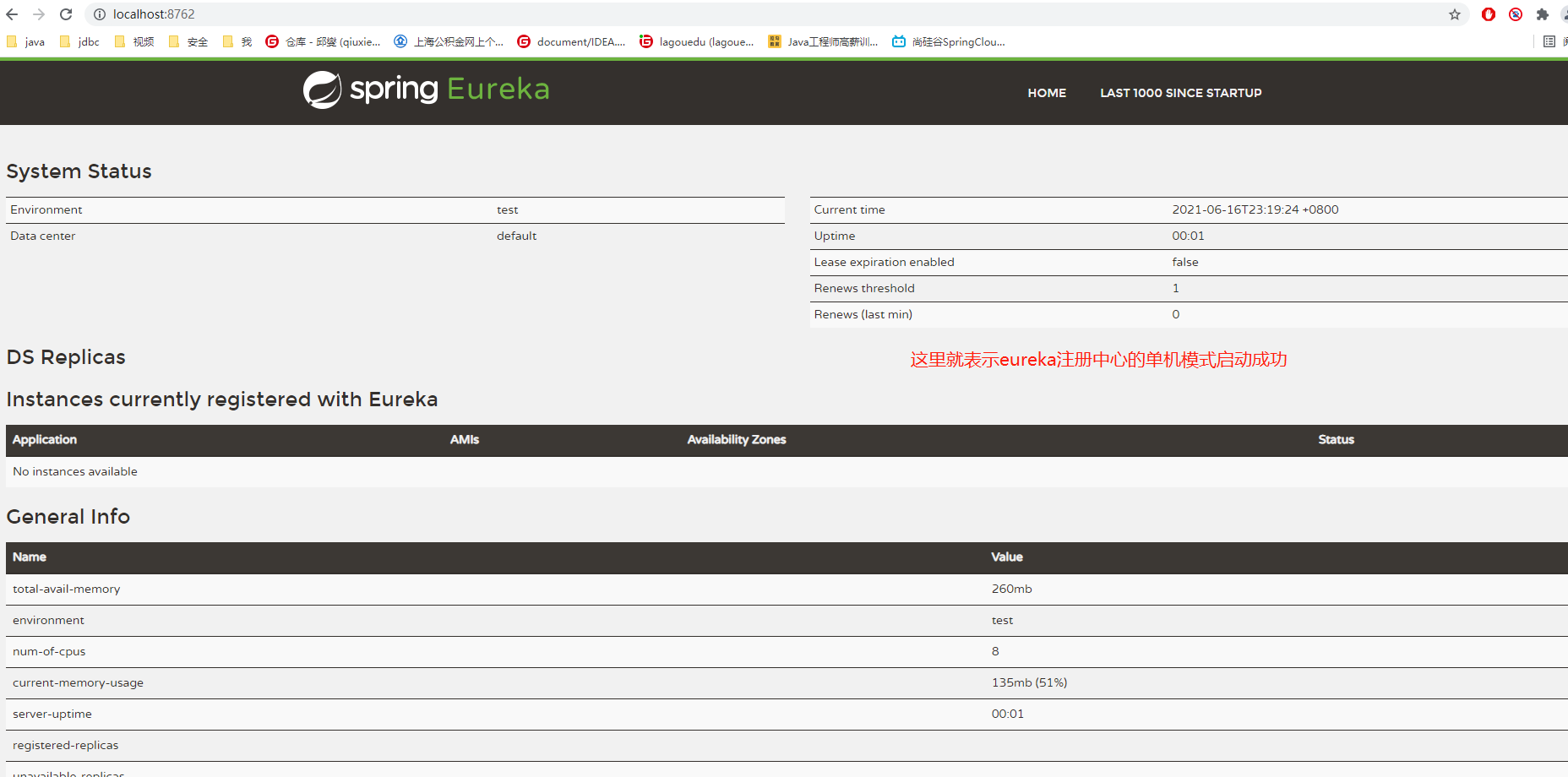This screenshot has width=1568, height=777.
Task: Reload the page with the refresh icon
Action: tap(66, 14)
